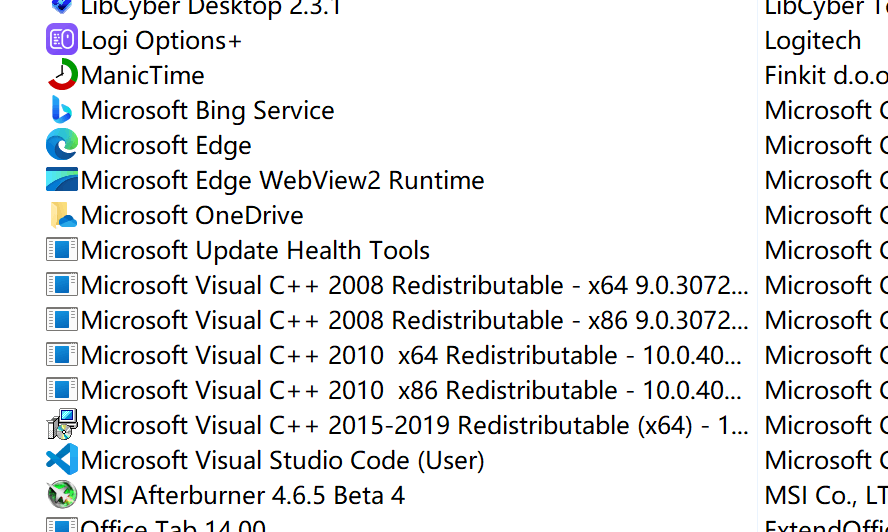The width and height of the screenshot is (888, 532).
Task: Select MSI Afterburner 4.6.5 Beta 4 entry
Action: pos(243,495)
